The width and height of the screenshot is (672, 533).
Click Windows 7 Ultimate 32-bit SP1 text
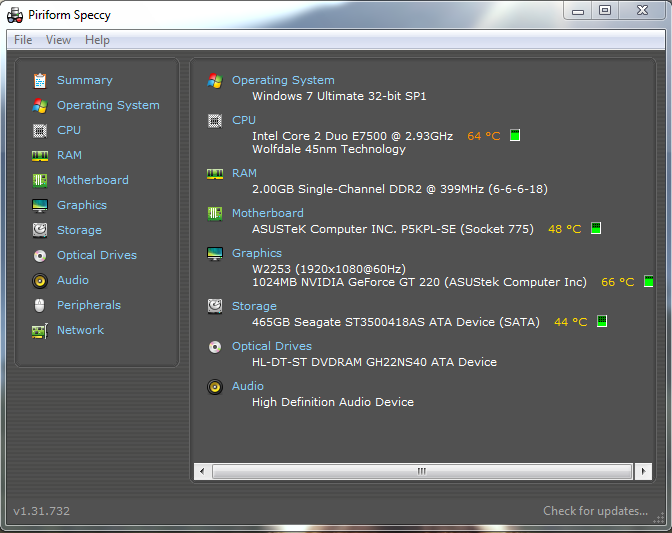tap(339, 96)
